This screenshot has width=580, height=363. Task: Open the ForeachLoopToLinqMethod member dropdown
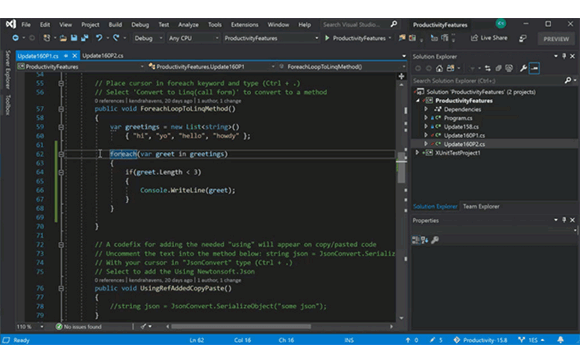point(341,67)
